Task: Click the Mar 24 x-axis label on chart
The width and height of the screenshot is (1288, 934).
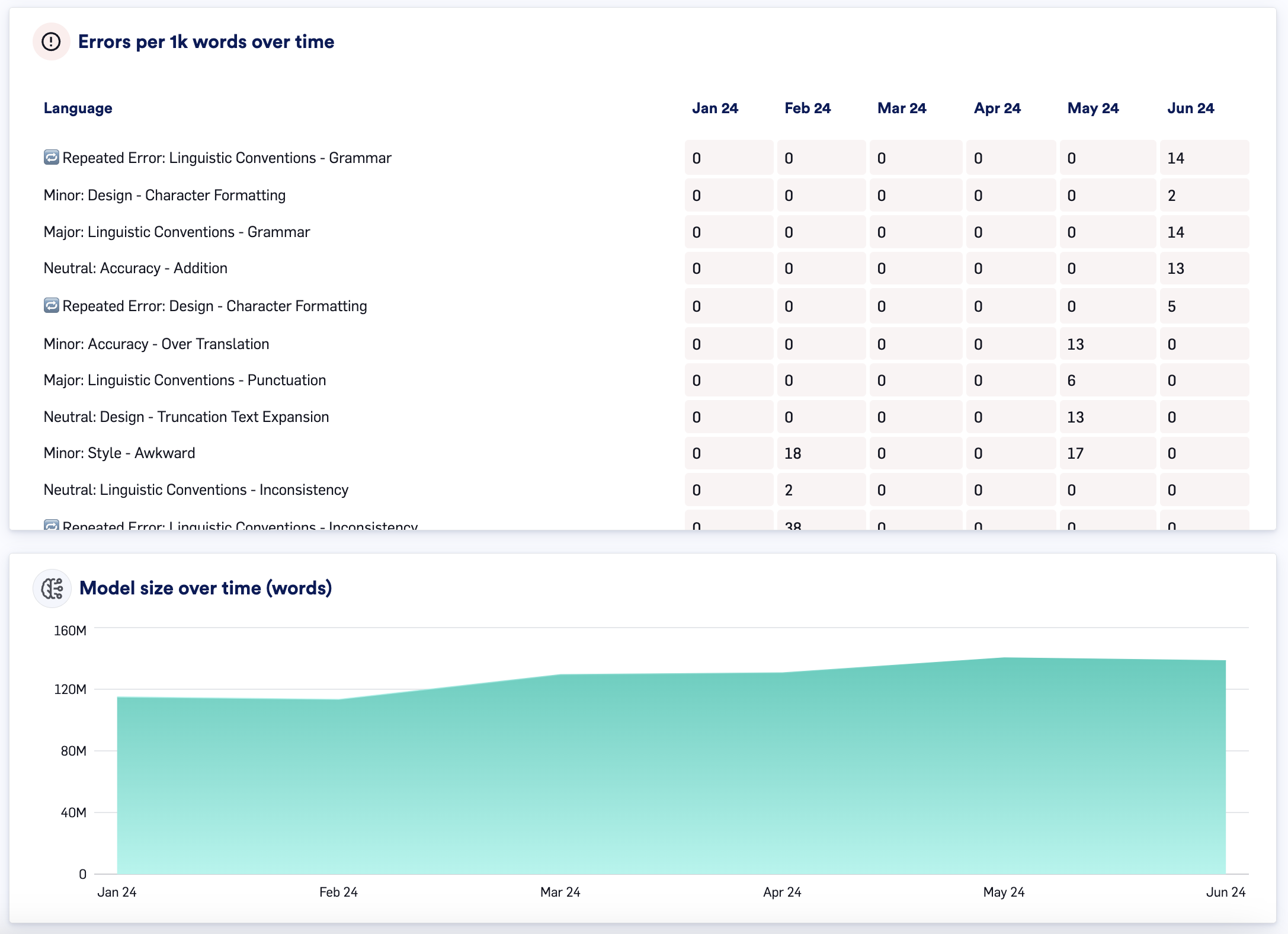Action: tap(560, 892)
